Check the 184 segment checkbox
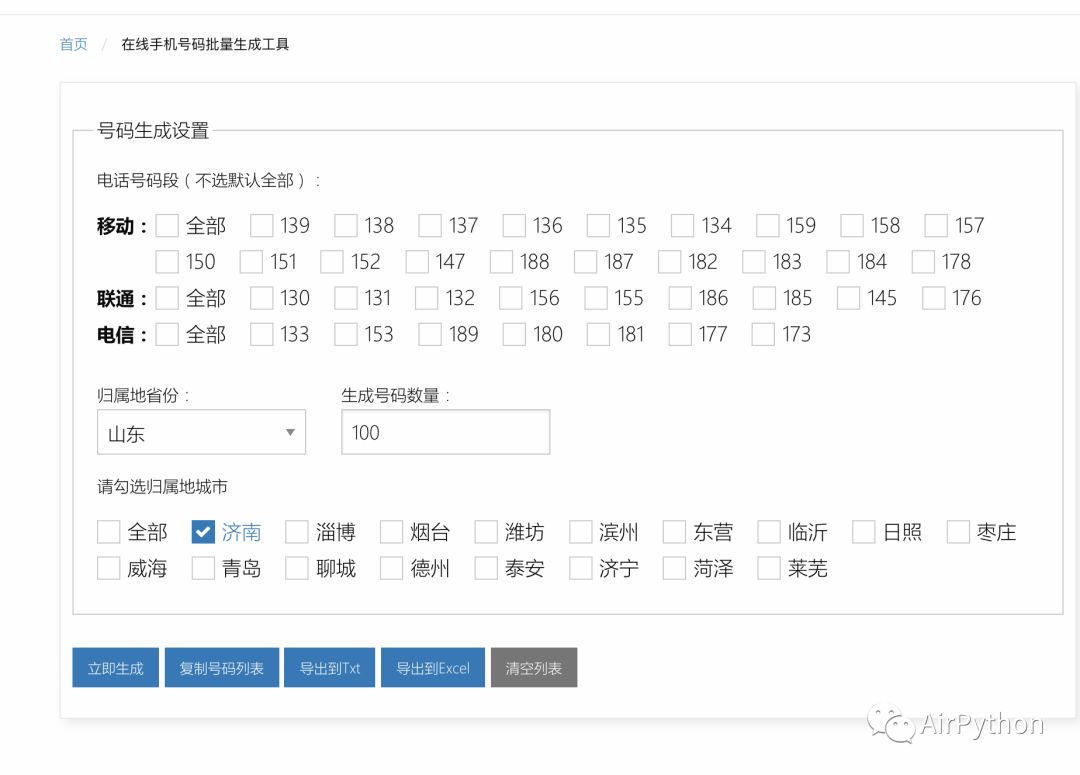Viewport: 1080px width, 775px height. click(x=838, y=262)
